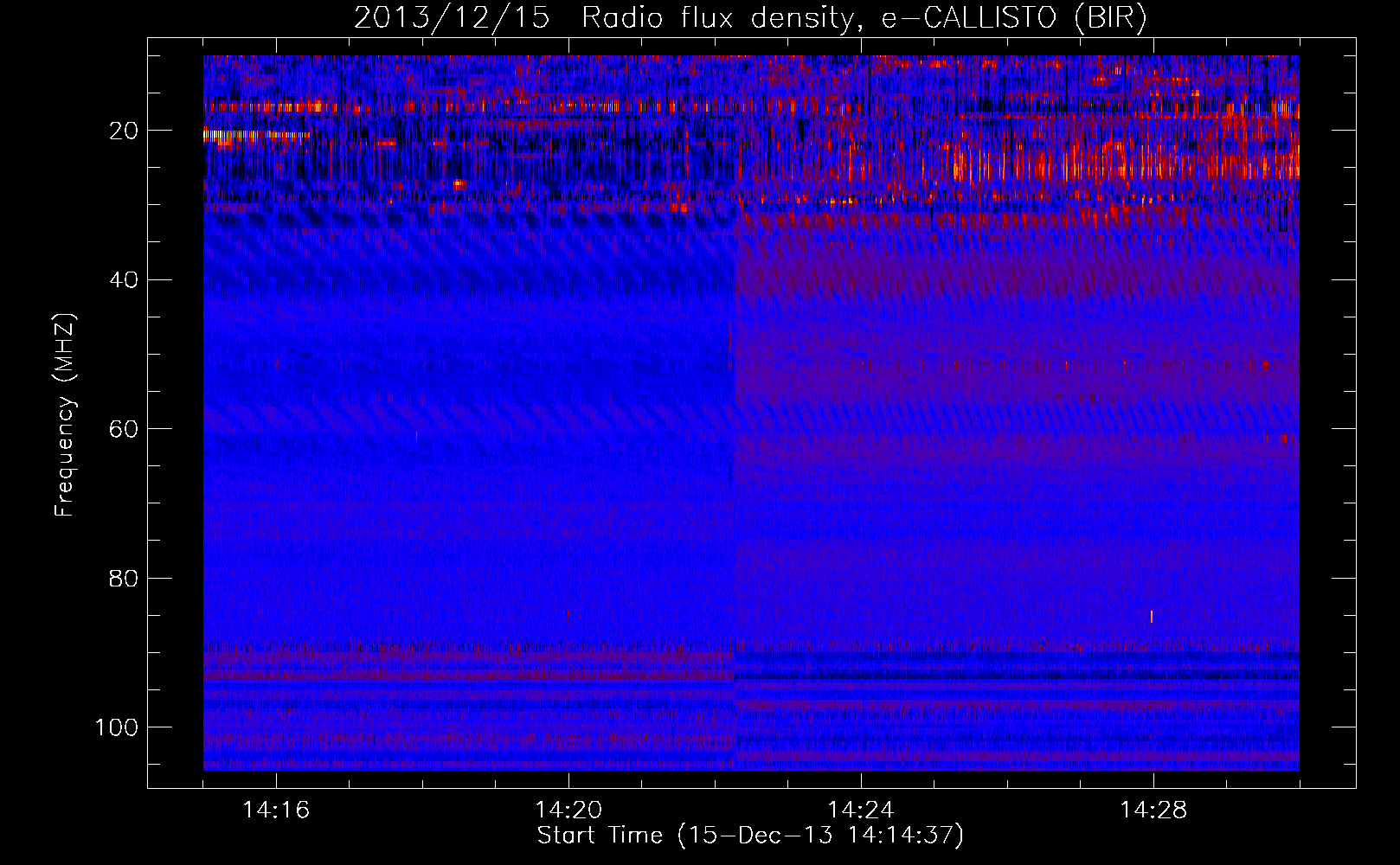Click the Frequency (MHZ) axis label

65,414
